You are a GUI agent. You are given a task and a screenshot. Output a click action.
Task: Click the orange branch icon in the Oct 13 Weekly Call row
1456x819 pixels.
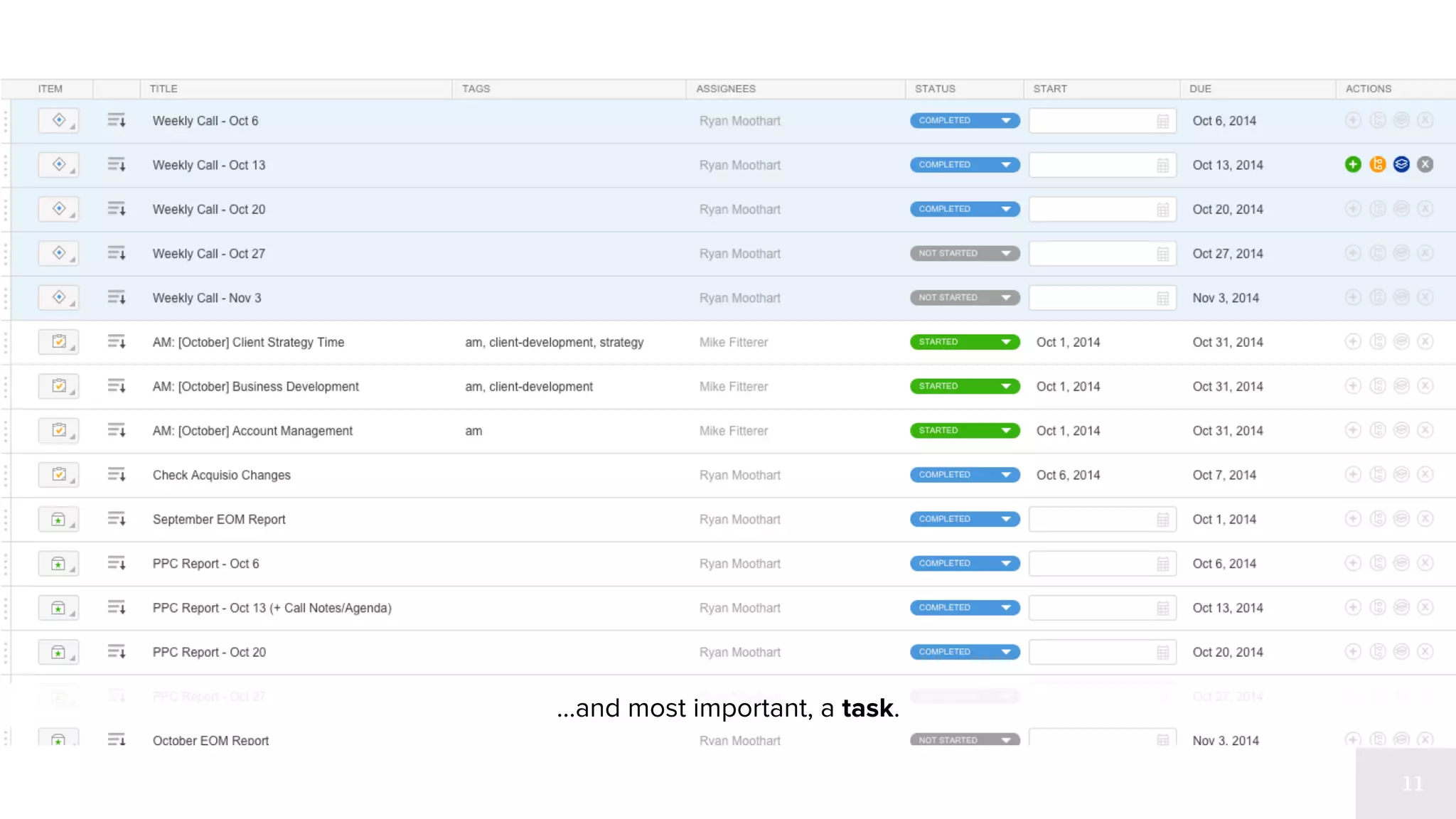tap(1378, 164)
